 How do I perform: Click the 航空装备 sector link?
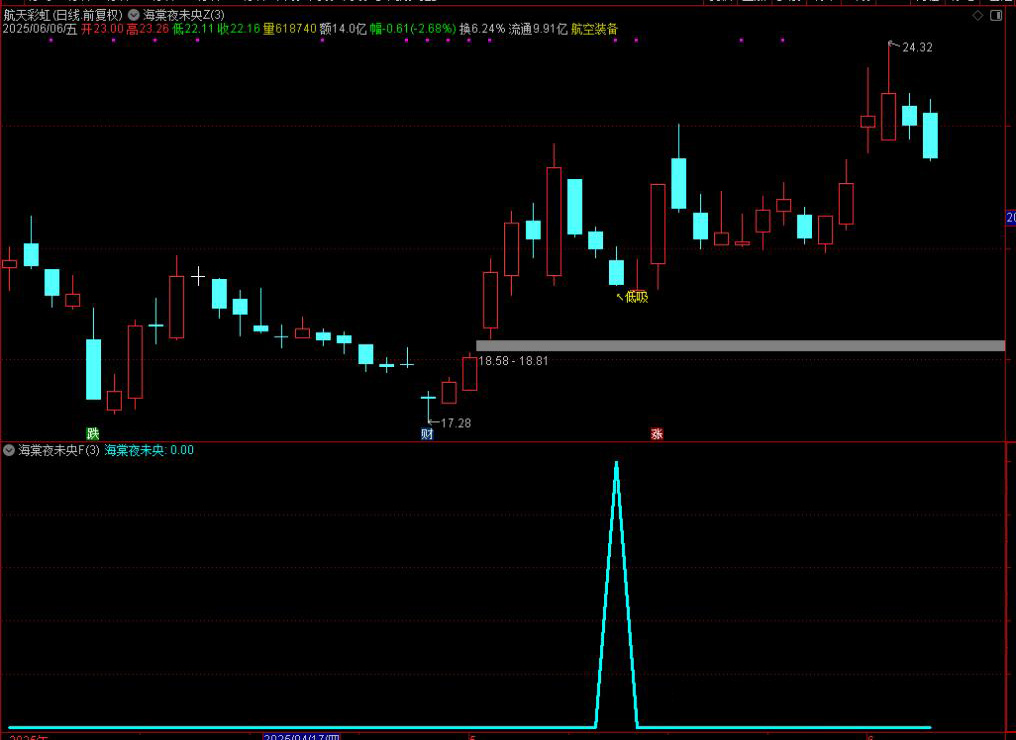pyautogui.click(x=594, y=30)
